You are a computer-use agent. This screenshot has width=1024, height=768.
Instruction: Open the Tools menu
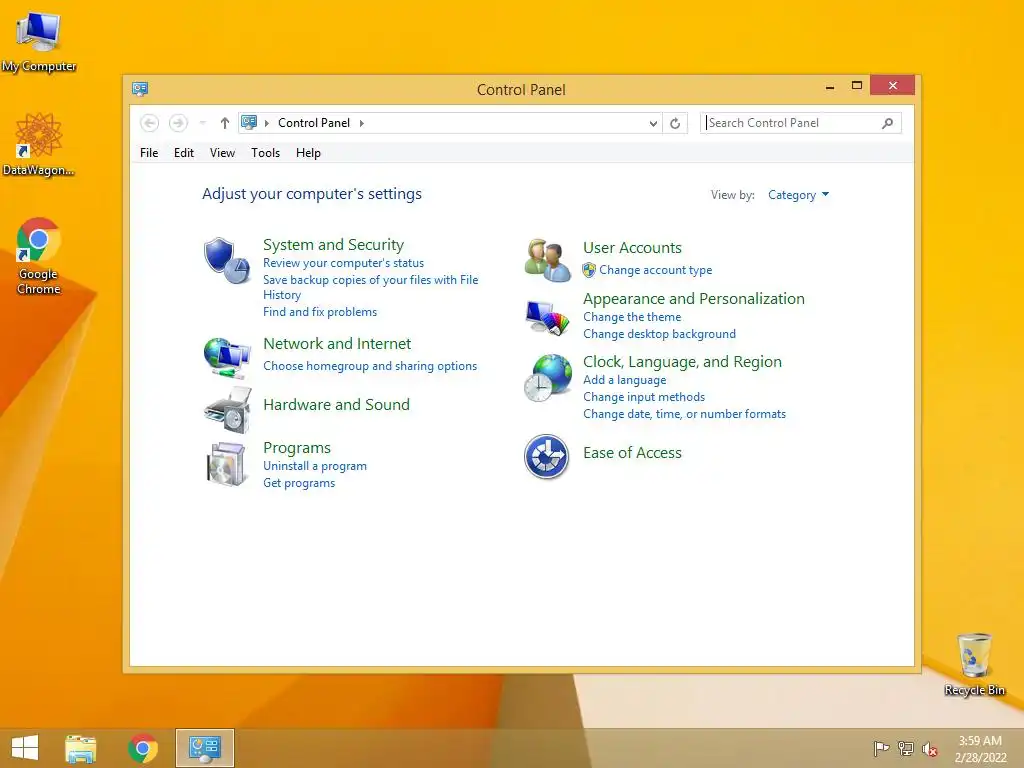point(265,153)
